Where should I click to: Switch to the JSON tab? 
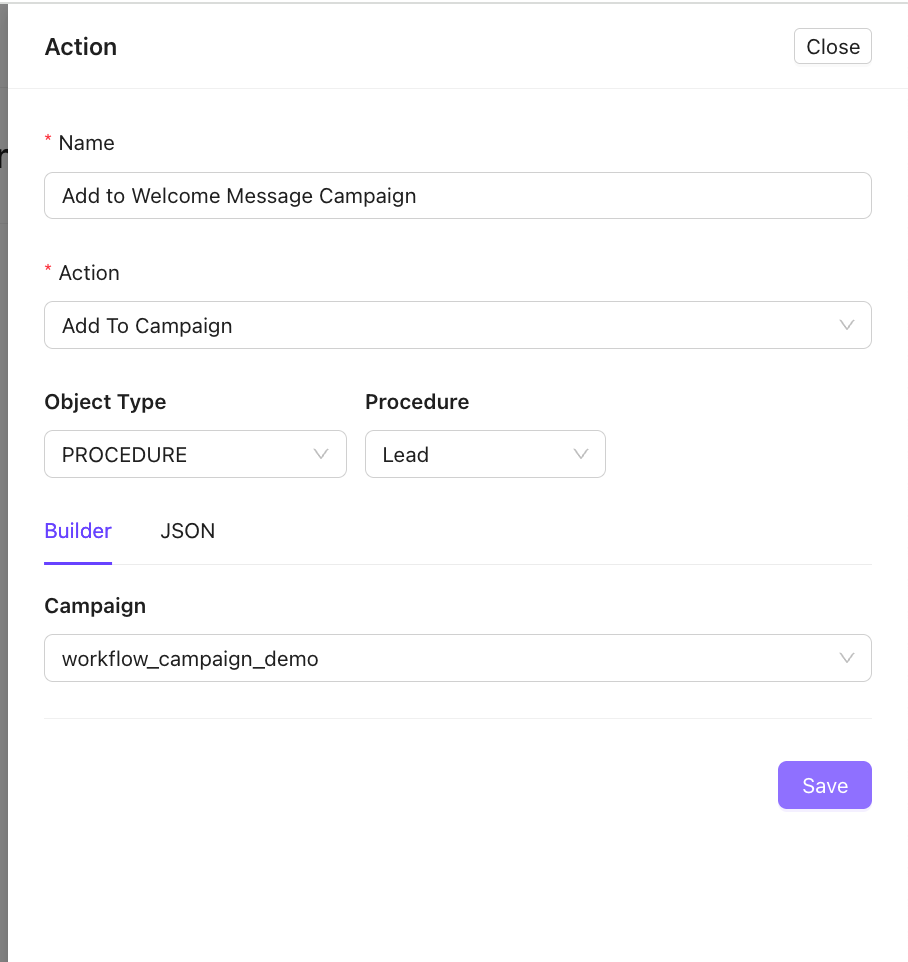pyautogui.click(x=187, y=531)
